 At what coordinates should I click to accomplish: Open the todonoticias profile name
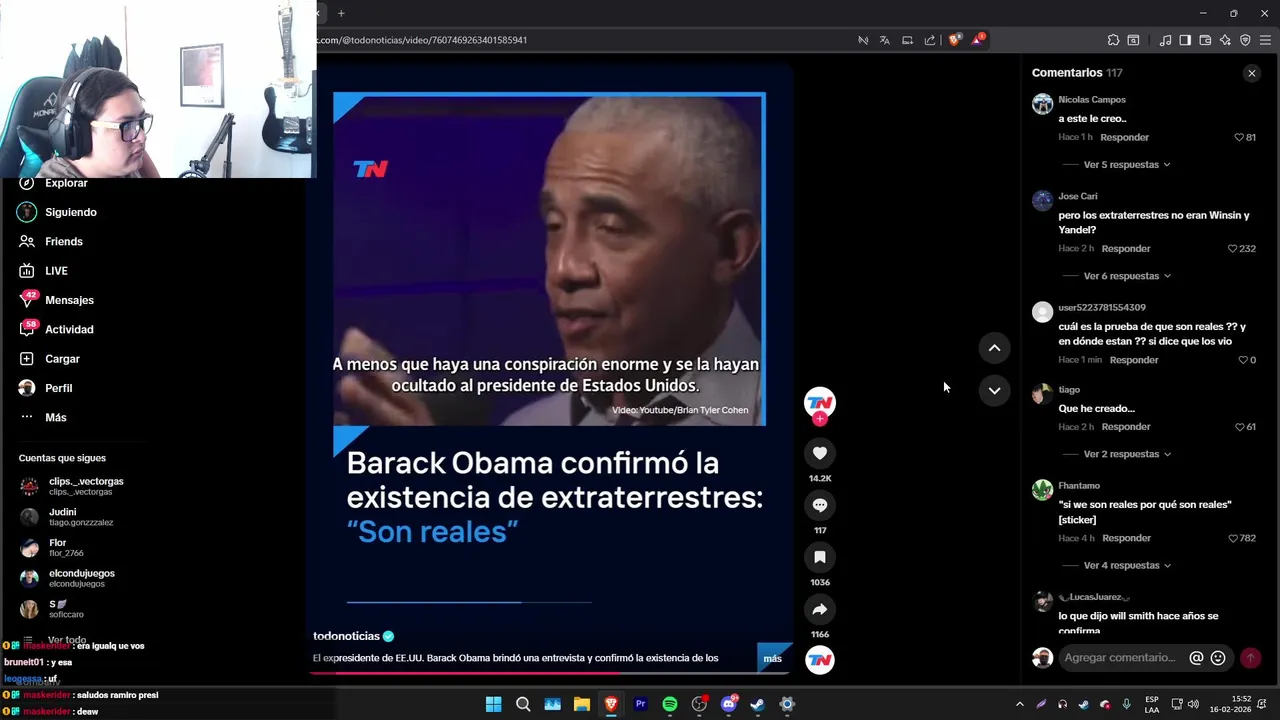(346, 636)
